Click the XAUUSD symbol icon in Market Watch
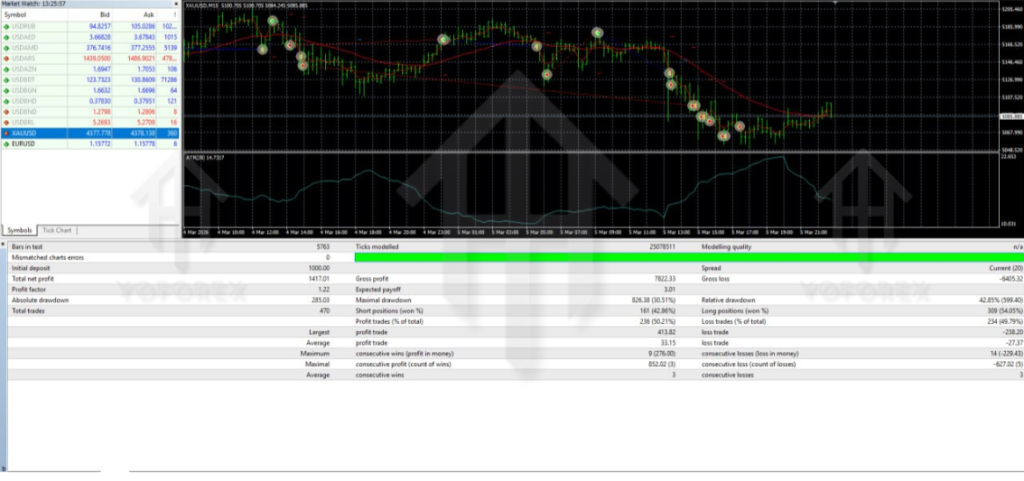Screen dimensions: 1024x481 (x=7, y=133)
